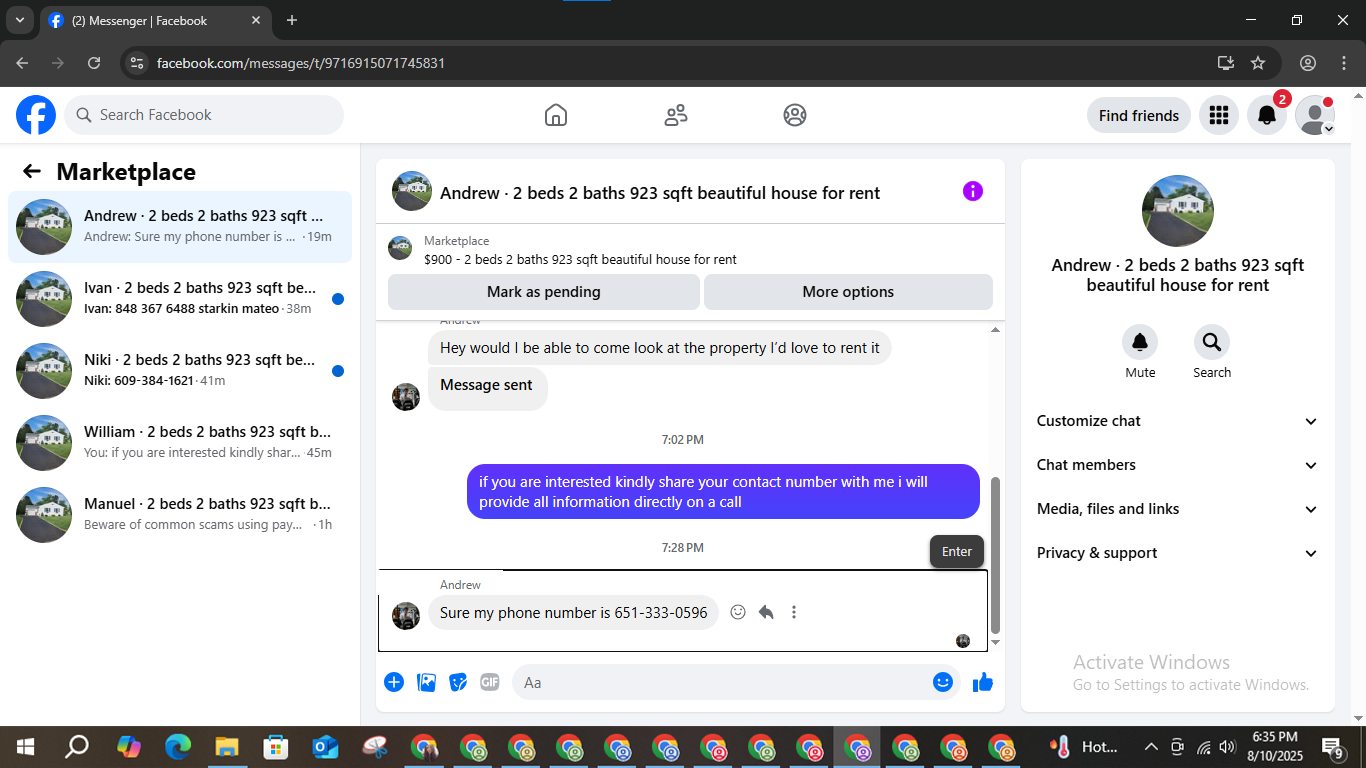
Task: Open the emoji picker in message box
Action: pyautogui.click(x=943, y=682)
